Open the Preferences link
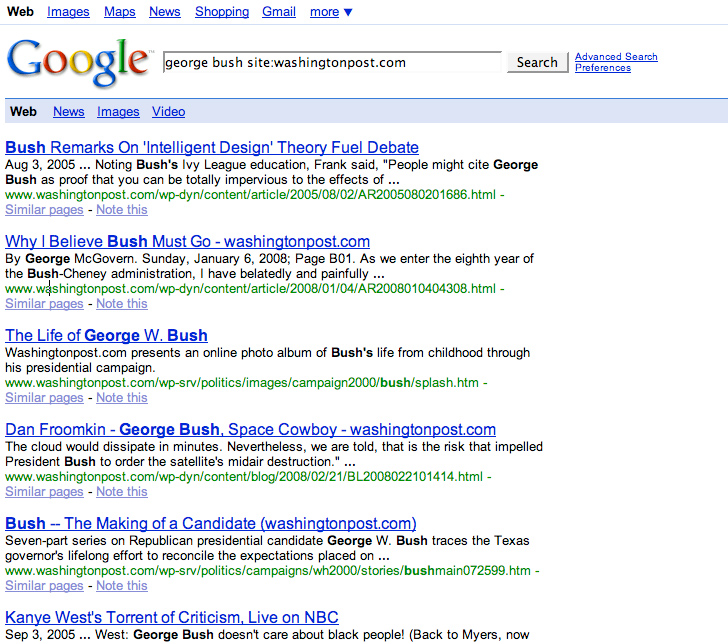Image resolution: width=728 pixels, height=644 pixels. 603,68
